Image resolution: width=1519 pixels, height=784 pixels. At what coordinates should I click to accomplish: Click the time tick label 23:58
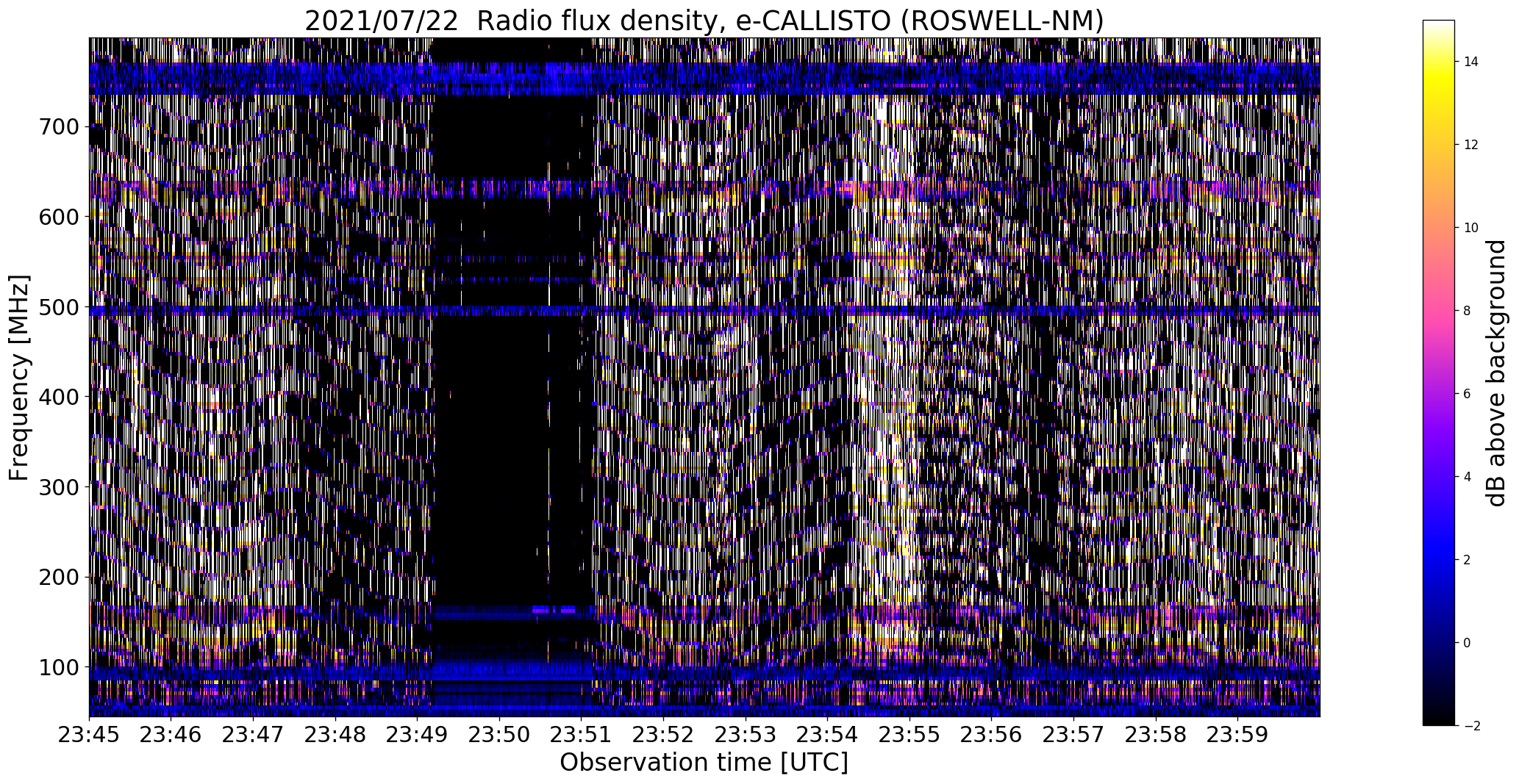coord(1156,735)
